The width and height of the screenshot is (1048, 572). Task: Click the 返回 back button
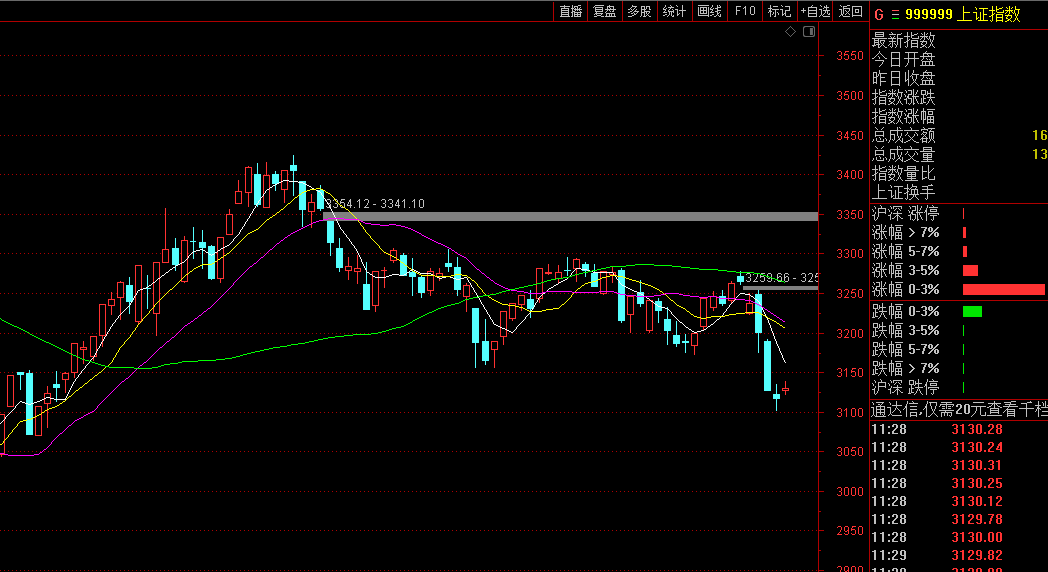coord(851,11)
